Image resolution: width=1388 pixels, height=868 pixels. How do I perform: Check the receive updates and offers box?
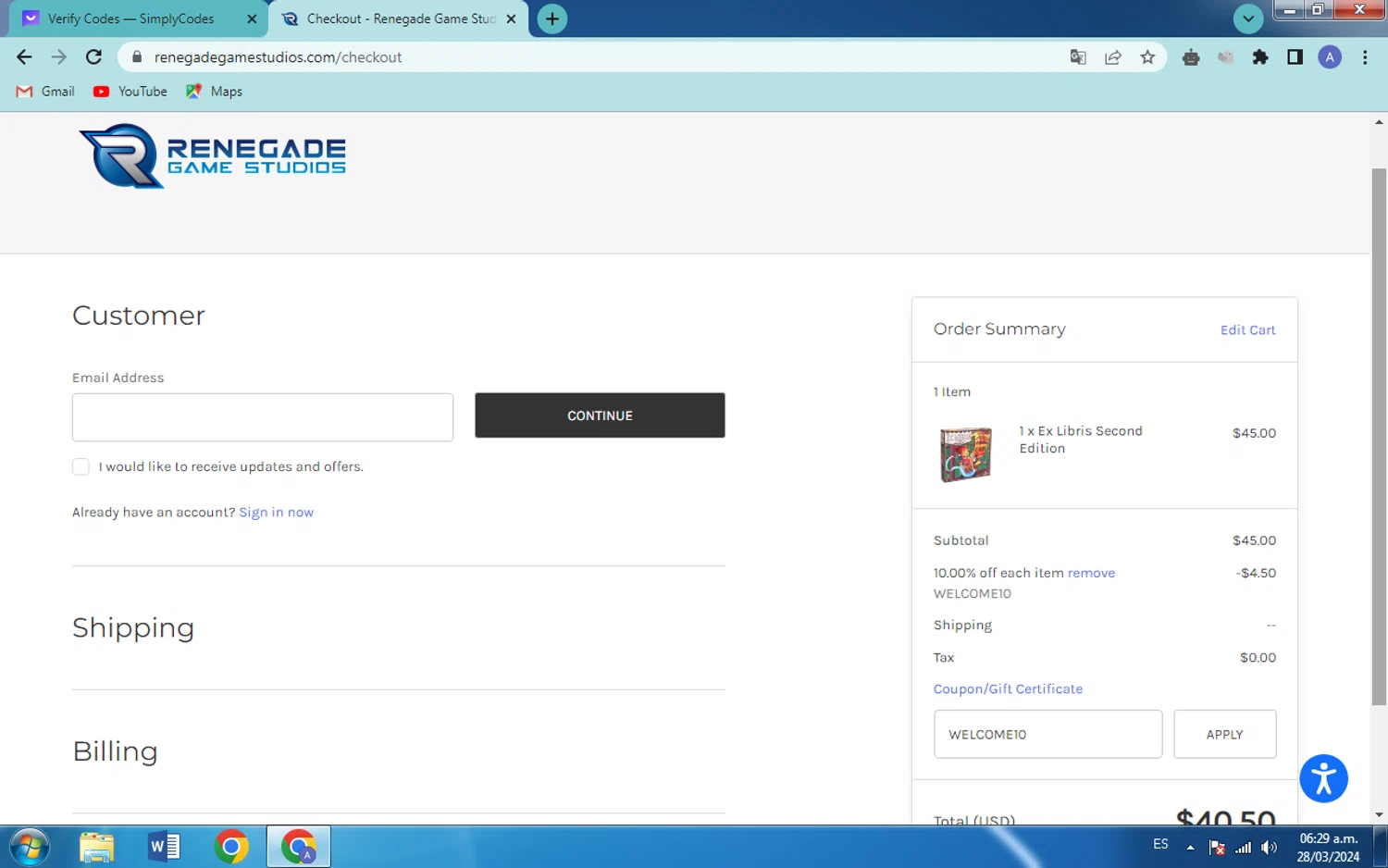[81, 466]
